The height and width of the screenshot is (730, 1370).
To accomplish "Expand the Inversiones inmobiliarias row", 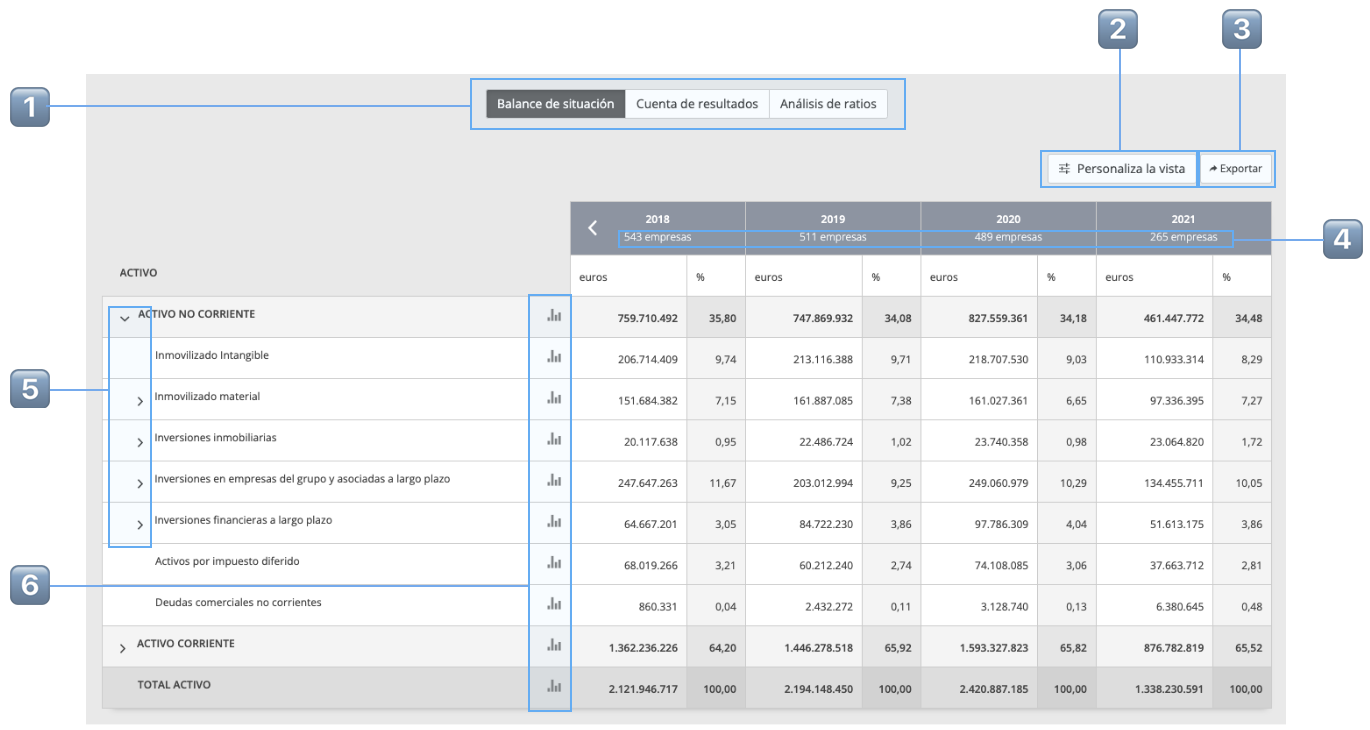I will tap(140, 442).
